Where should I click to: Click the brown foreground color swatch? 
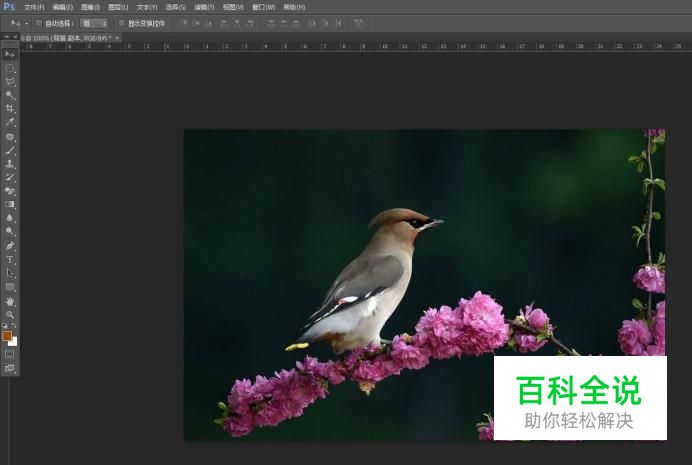click(x=7, y=336)
